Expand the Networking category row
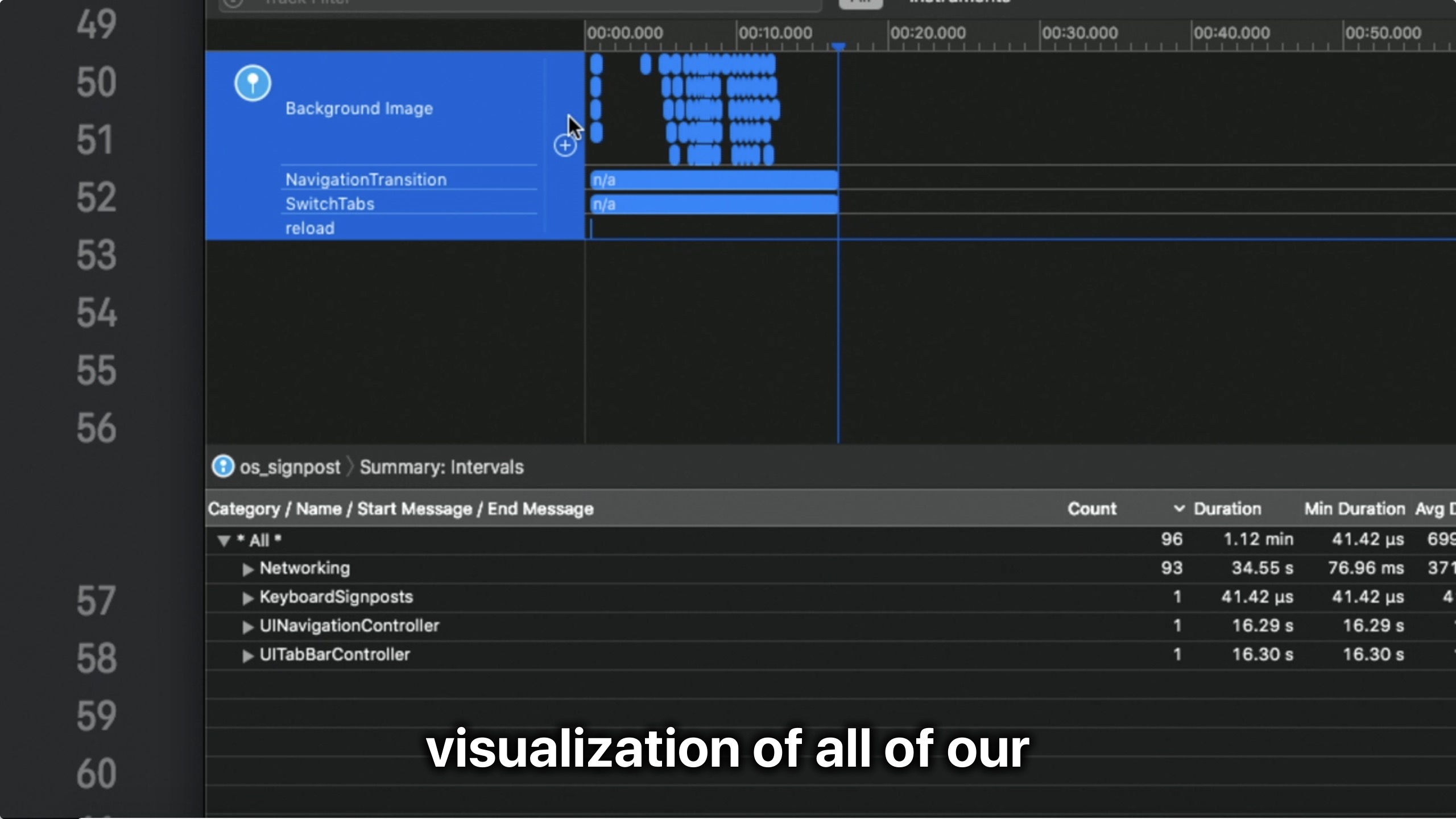1456x819 pixels. pyautogui.click(x=247, y=569)
